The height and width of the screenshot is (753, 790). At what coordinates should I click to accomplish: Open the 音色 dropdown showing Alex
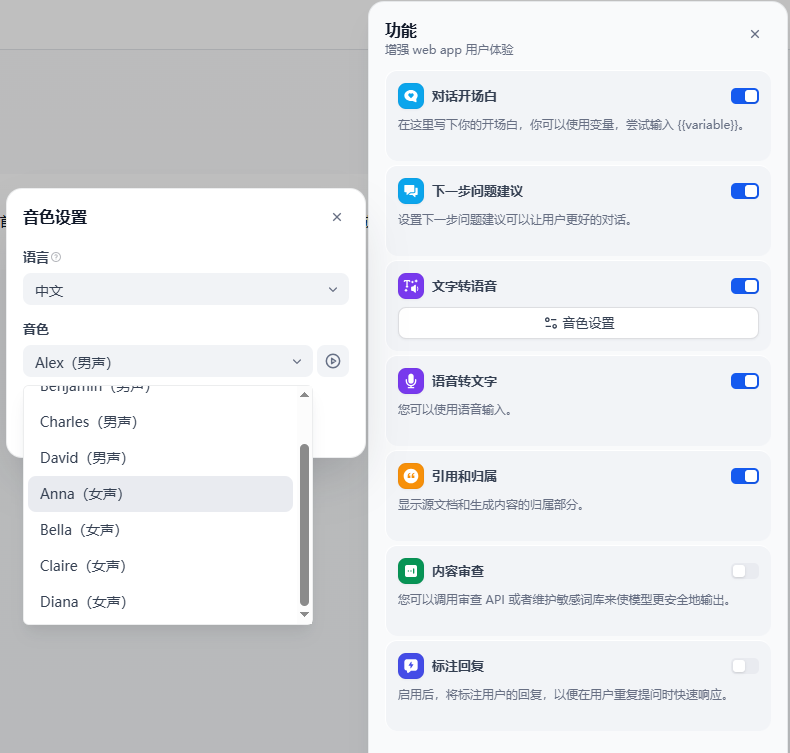(x=168, y=361)
